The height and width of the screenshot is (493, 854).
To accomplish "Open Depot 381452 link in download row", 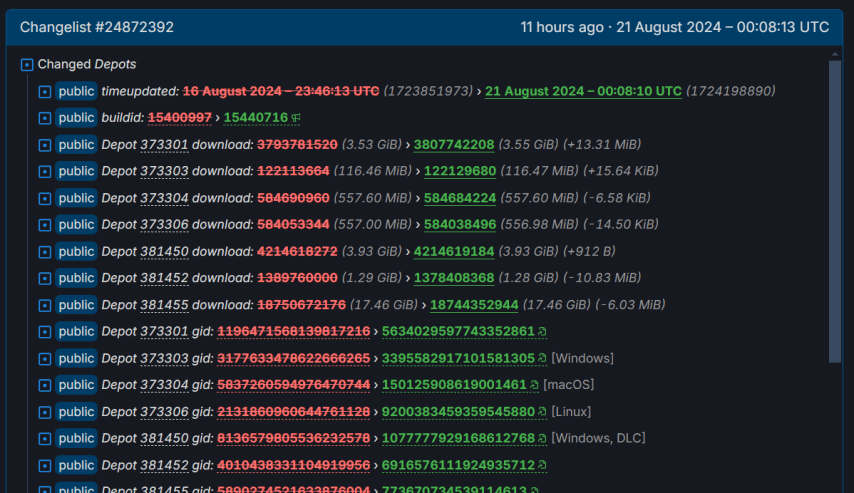I will tap(164, 278).
